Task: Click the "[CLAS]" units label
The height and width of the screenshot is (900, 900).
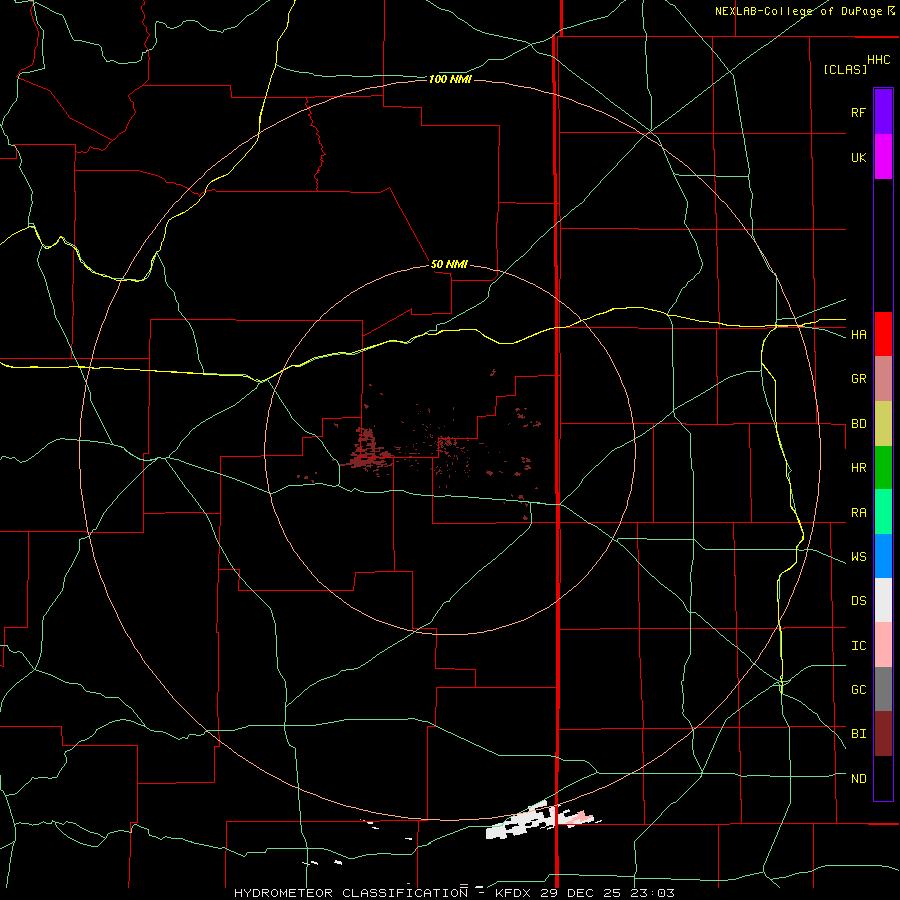Action: point(845,69)
